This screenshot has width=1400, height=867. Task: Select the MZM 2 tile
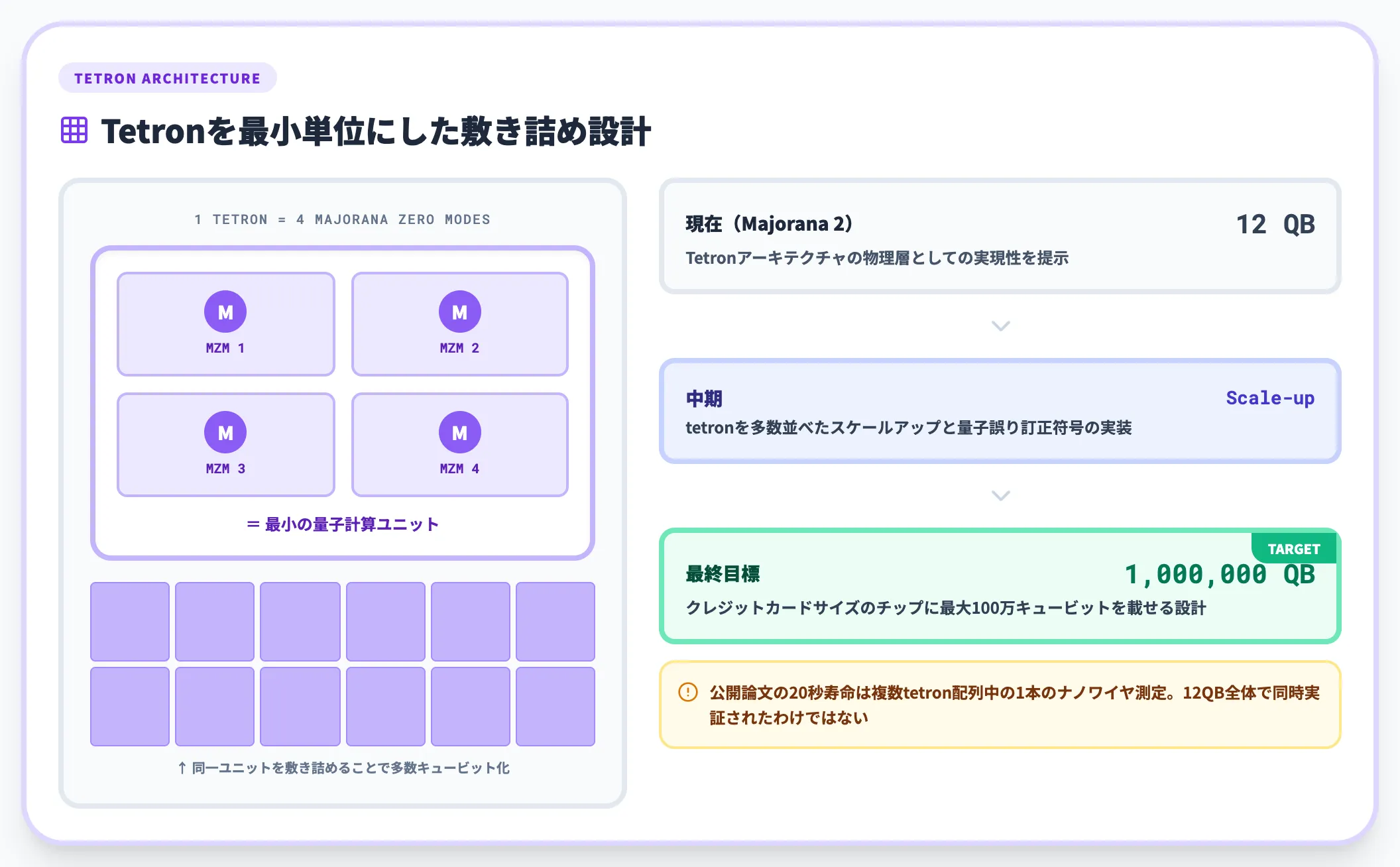[460, 324]
